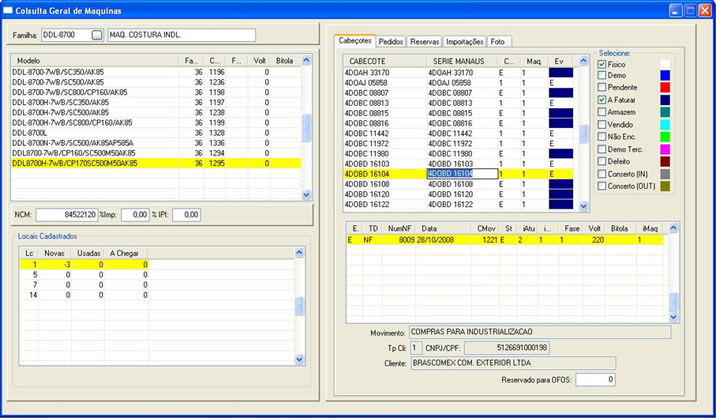Click the cyan Vendido color swatch
This screenshot has height=418, width=716.
point(665,125)
